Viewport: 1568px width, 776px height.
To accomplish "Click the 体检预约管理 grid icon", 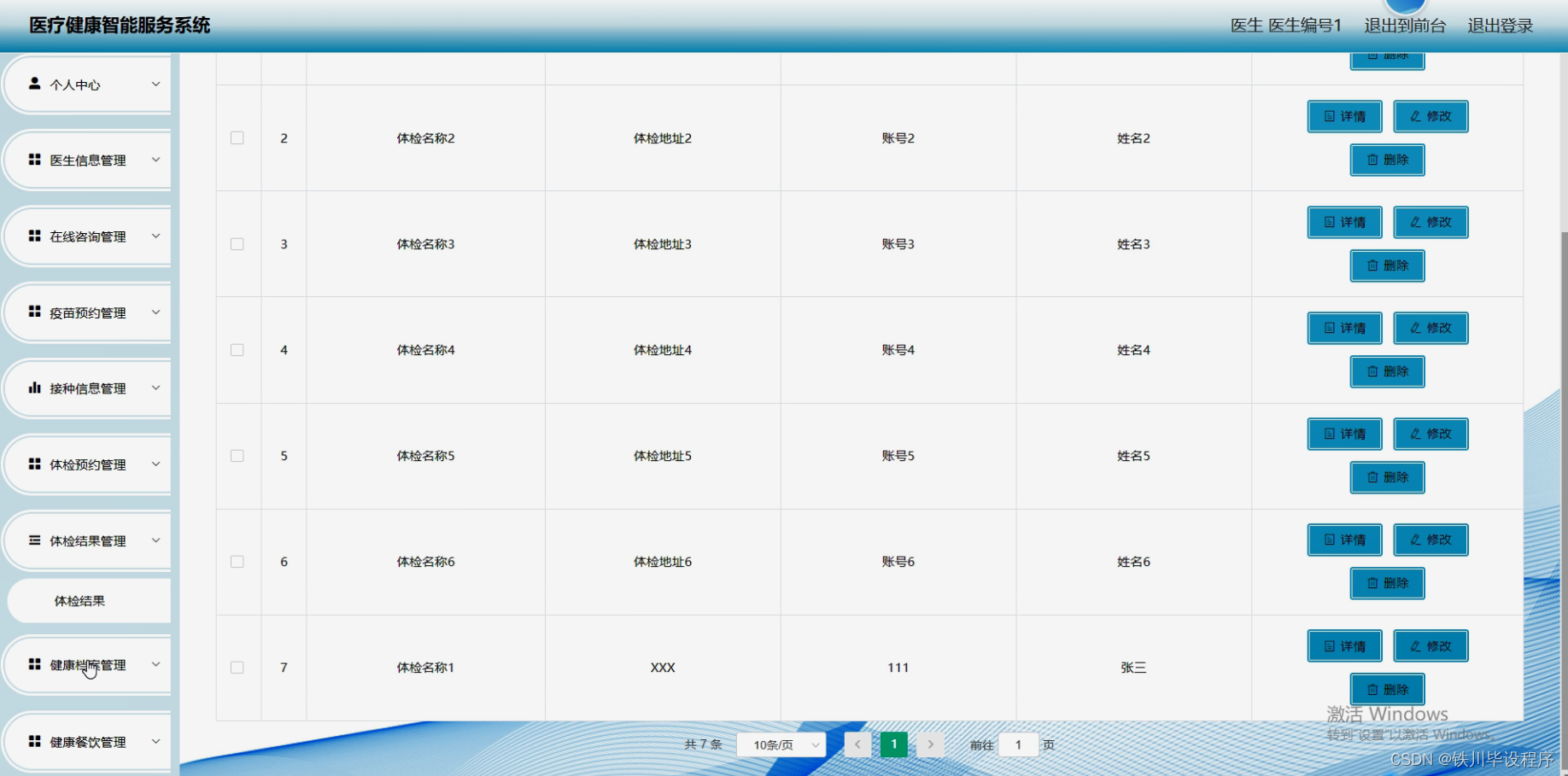I will tap(34, 464).
